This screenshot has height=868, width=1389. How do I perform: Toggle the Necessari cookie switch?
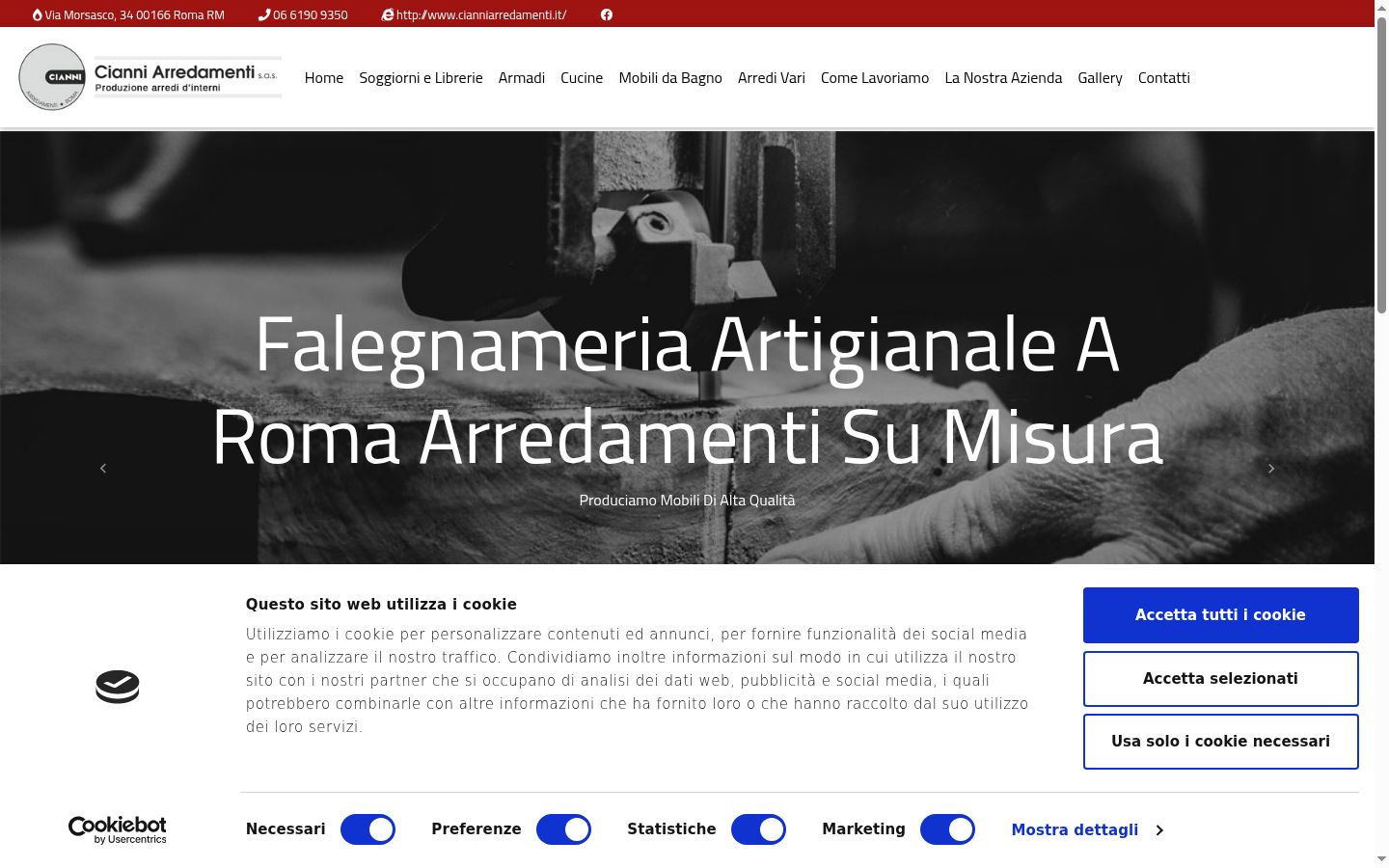coord(368,829)
